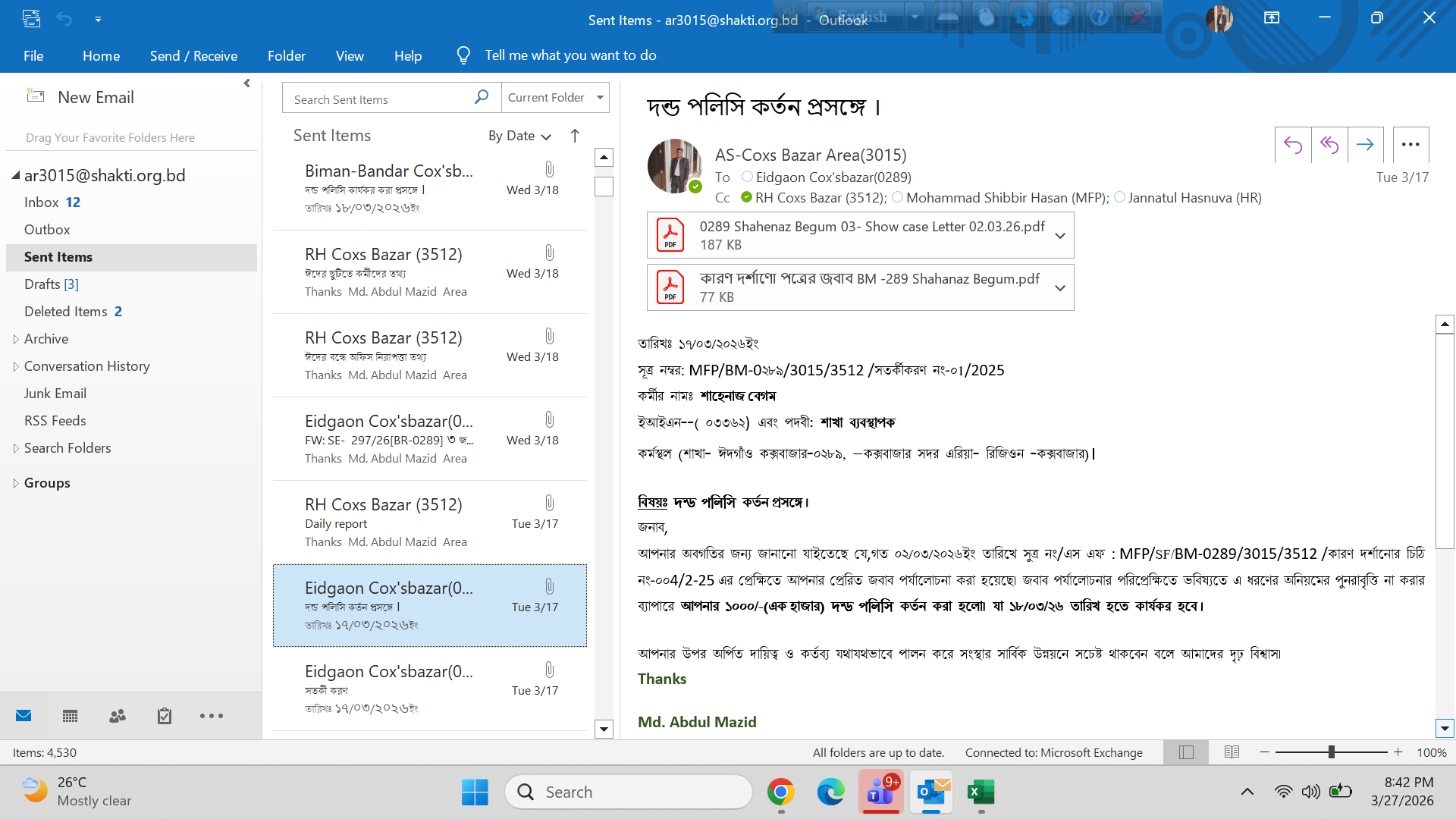The width and height of the screenshot is (1456, 819).
Task: Switch to Reading view in status bar
Action: 1232,752
